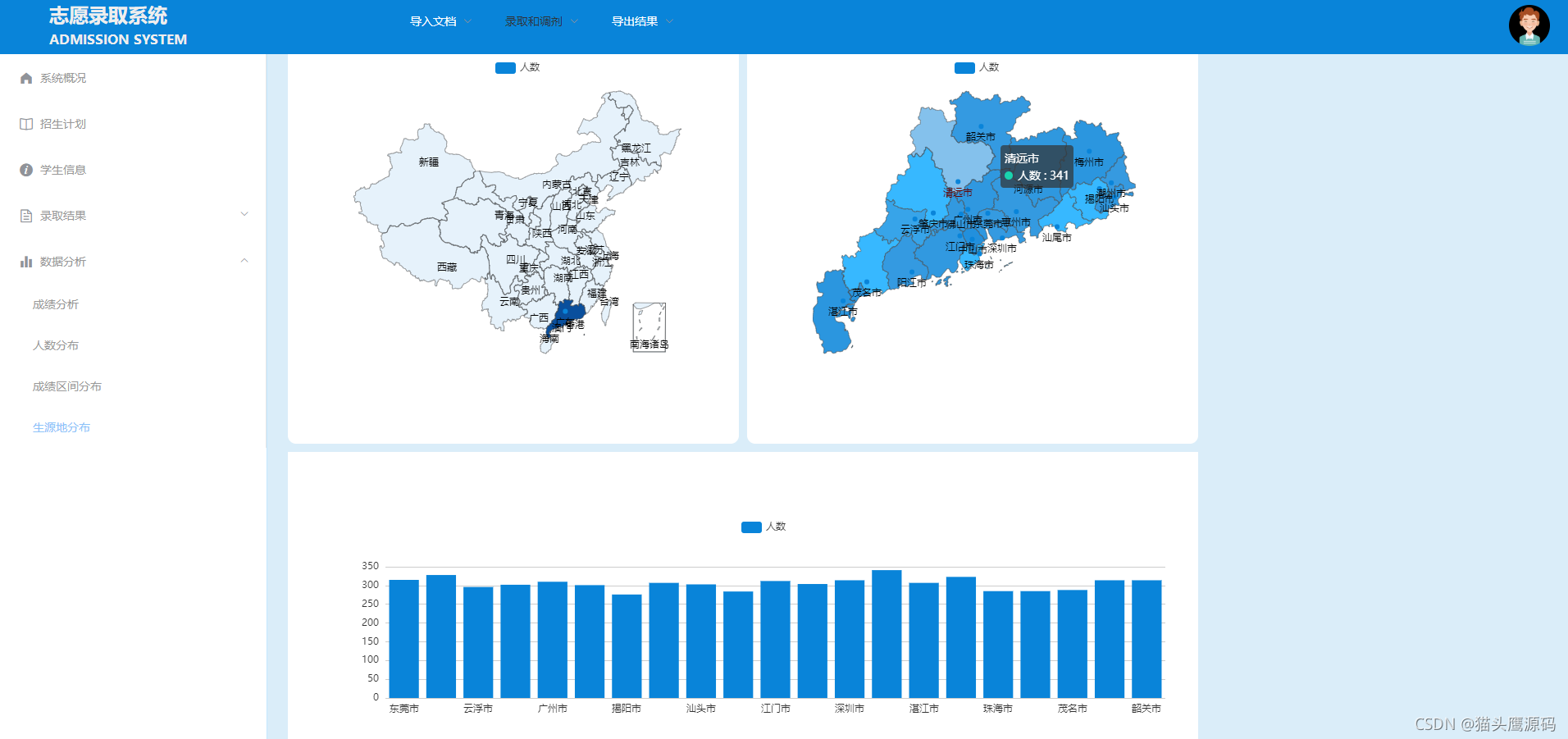Click the document icon beside 录取结果
The height and width of the screenshot is (739, 1568).
pos(26,216)
